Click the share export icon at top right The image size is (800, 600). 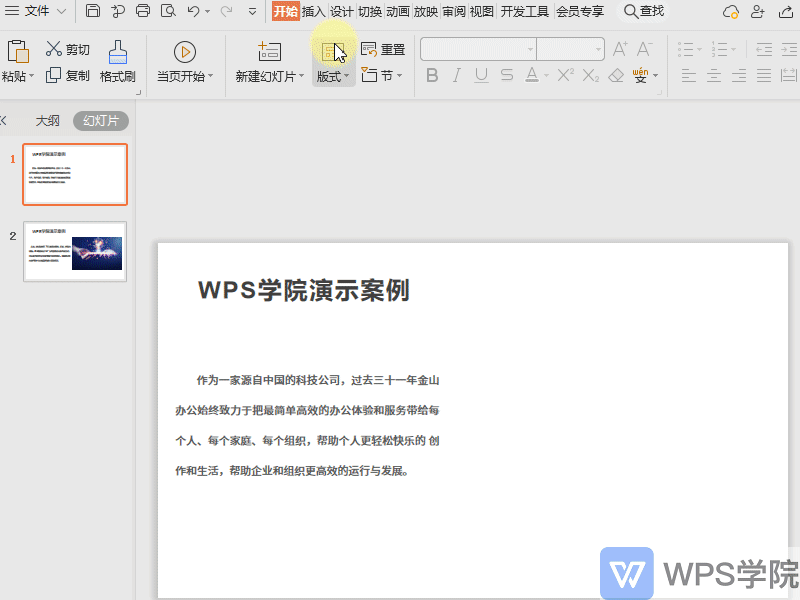click(x=786, y=11)
